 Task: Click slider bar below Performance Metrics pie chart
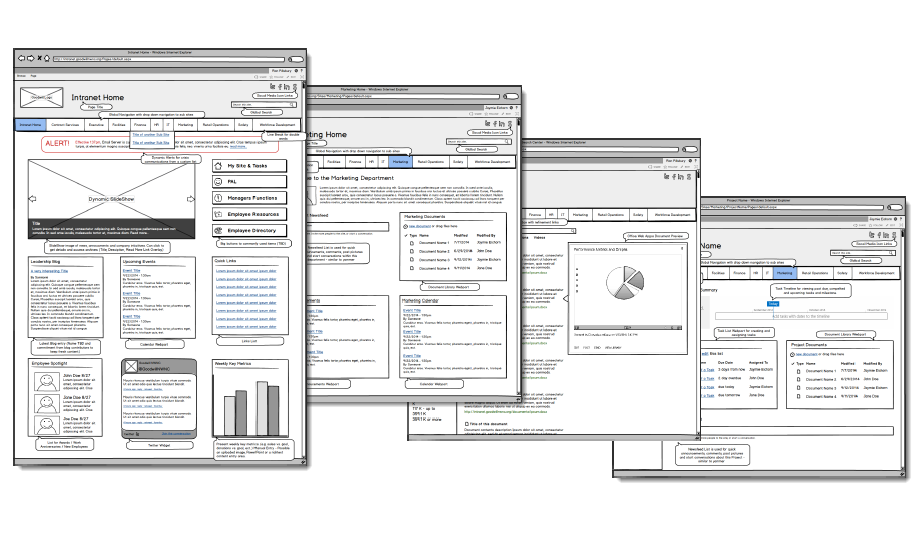(628, 327)
